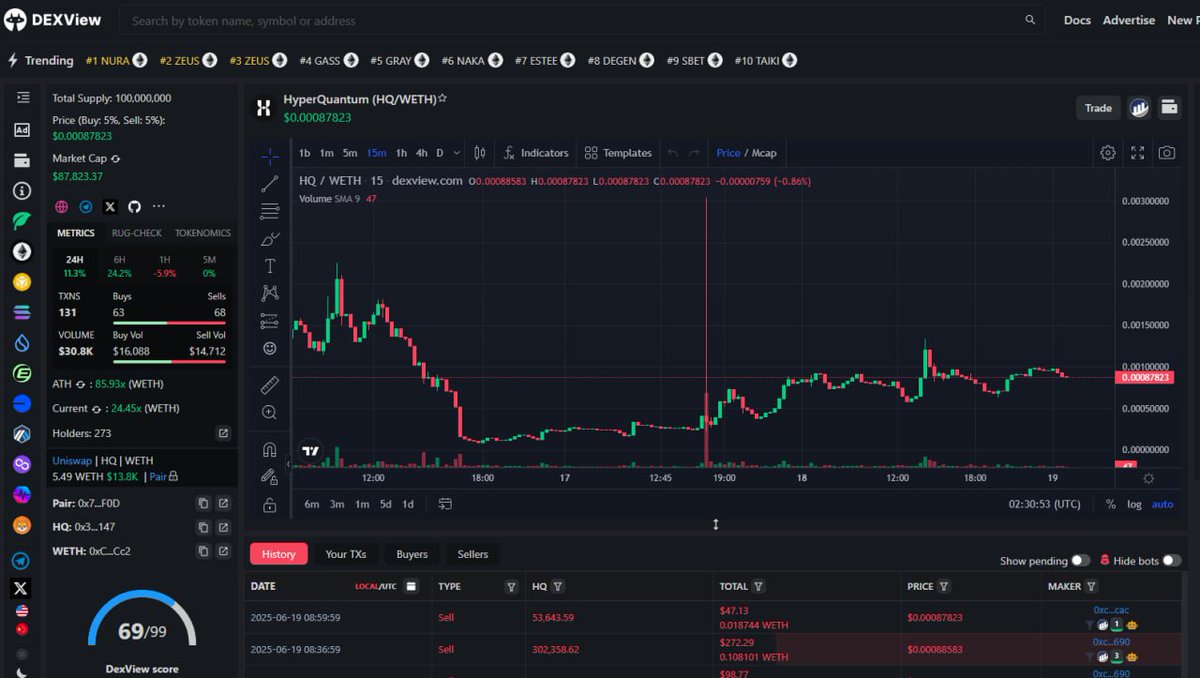Open the token website globe icon
Viewport: 1200px width, 678px height.
pyautogui.click(x=62, y=207)
